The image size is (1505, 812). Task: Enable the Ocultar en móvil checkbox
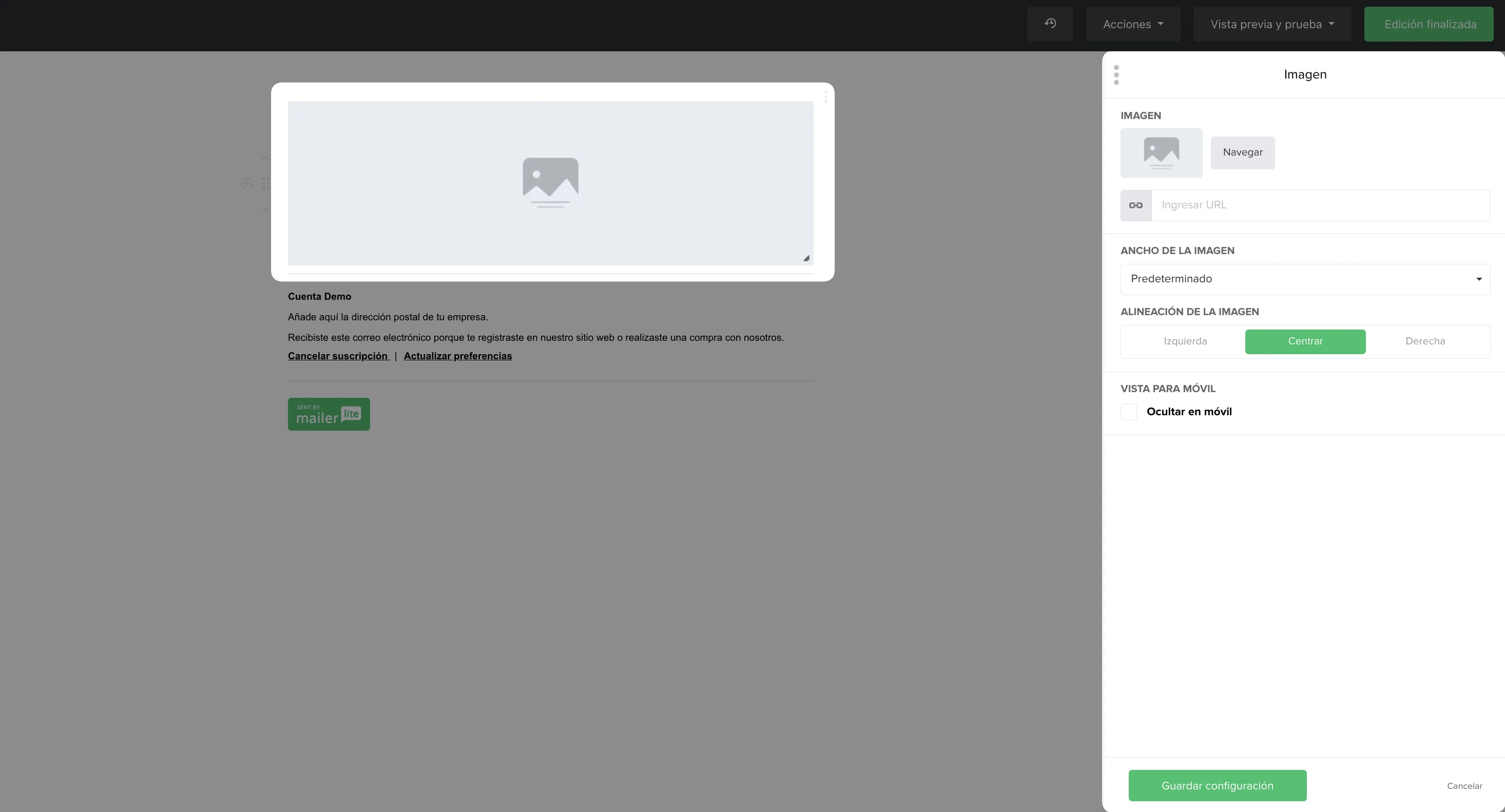pyautogui.click(x=1128, y=412)
